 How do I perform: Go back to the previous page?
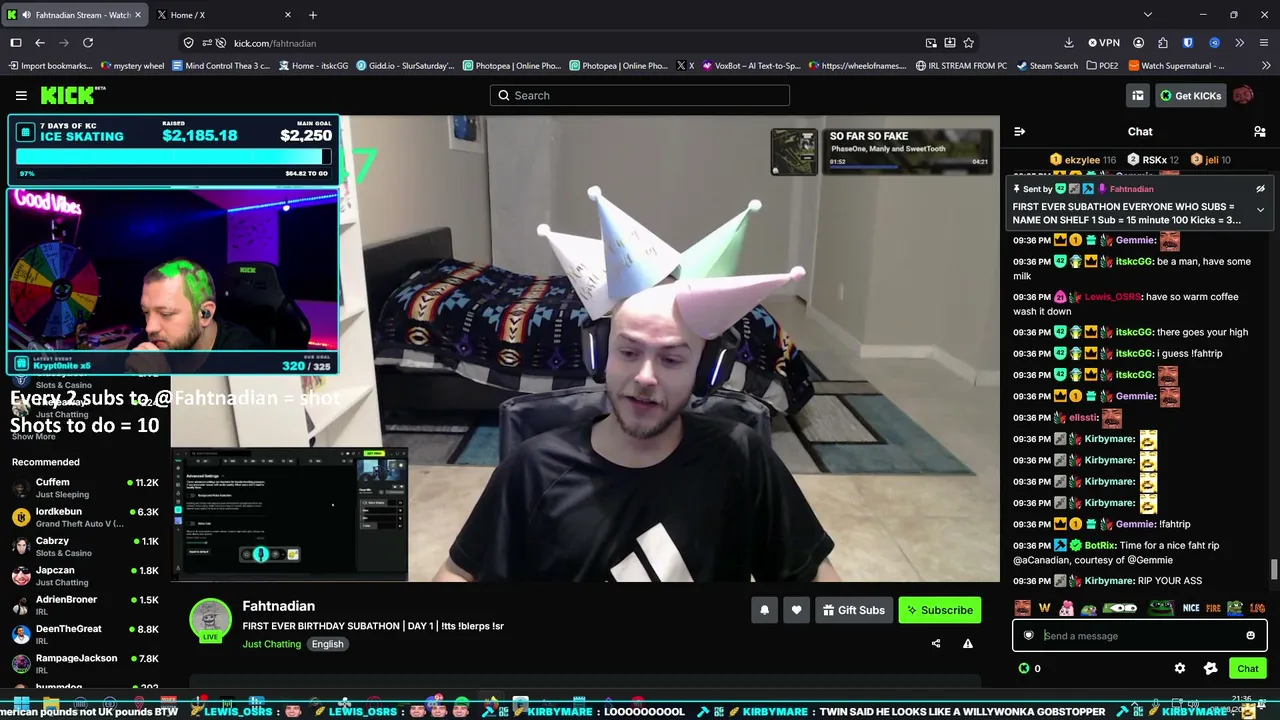coord(40,43)
